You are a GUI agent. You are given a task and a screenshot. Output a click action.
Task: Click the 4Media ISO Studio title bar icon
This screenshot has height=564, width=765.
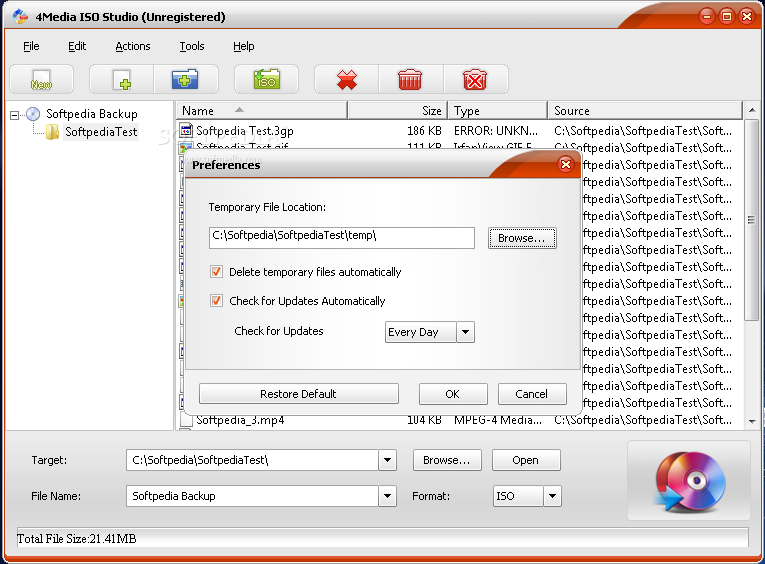(20, 17)
